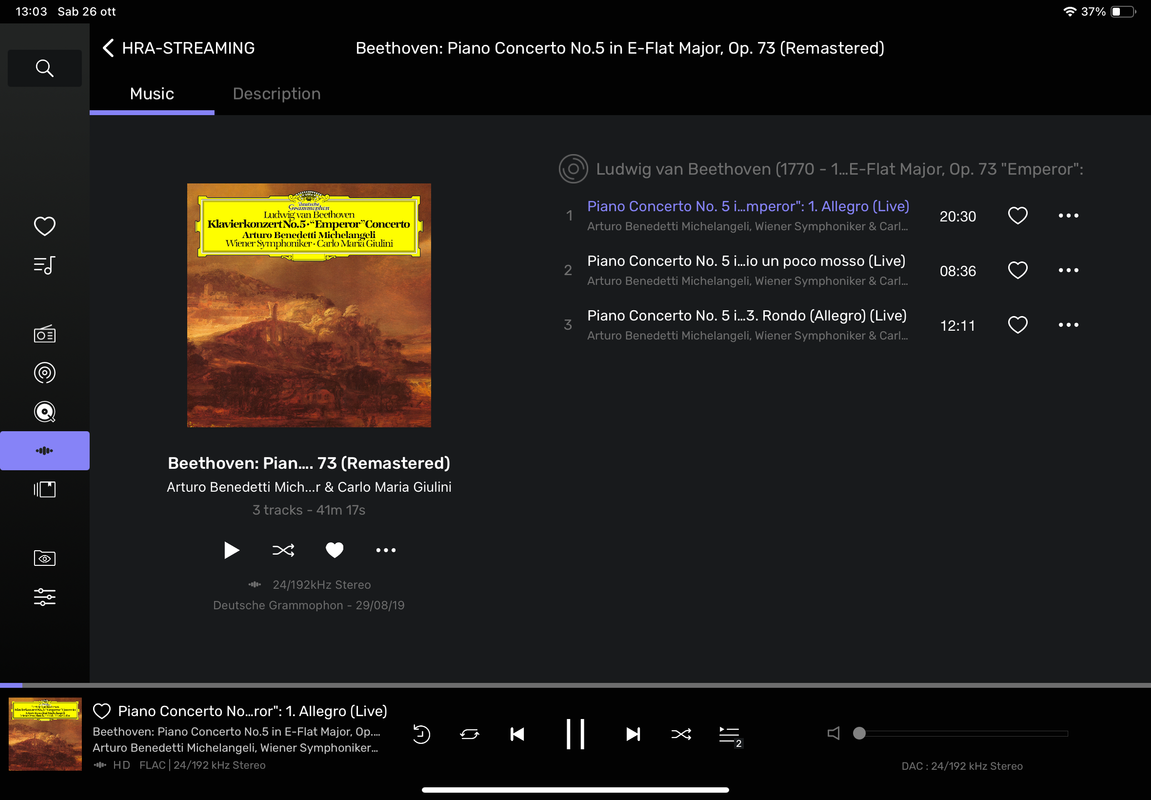
Task: Click the volume speaker icon
Action: pyautogui.click(x=833, y=733)
